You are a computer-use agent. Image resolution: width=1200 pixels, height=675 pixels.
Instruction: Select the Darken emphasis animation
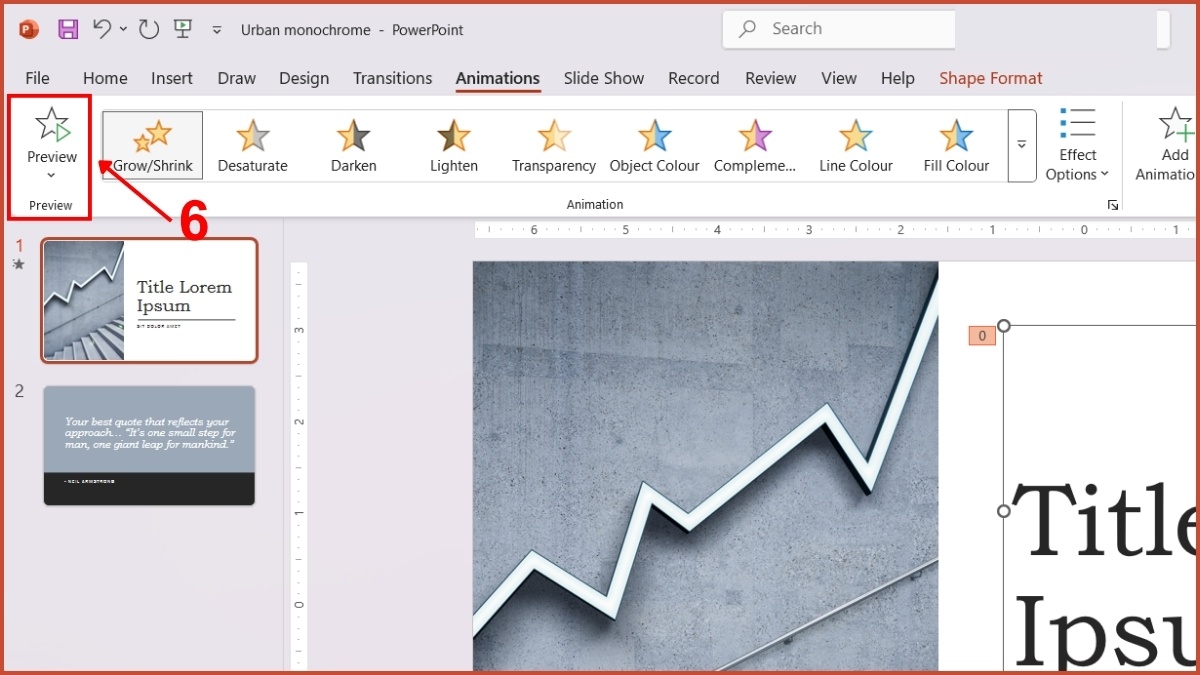(x=353, y=145)
